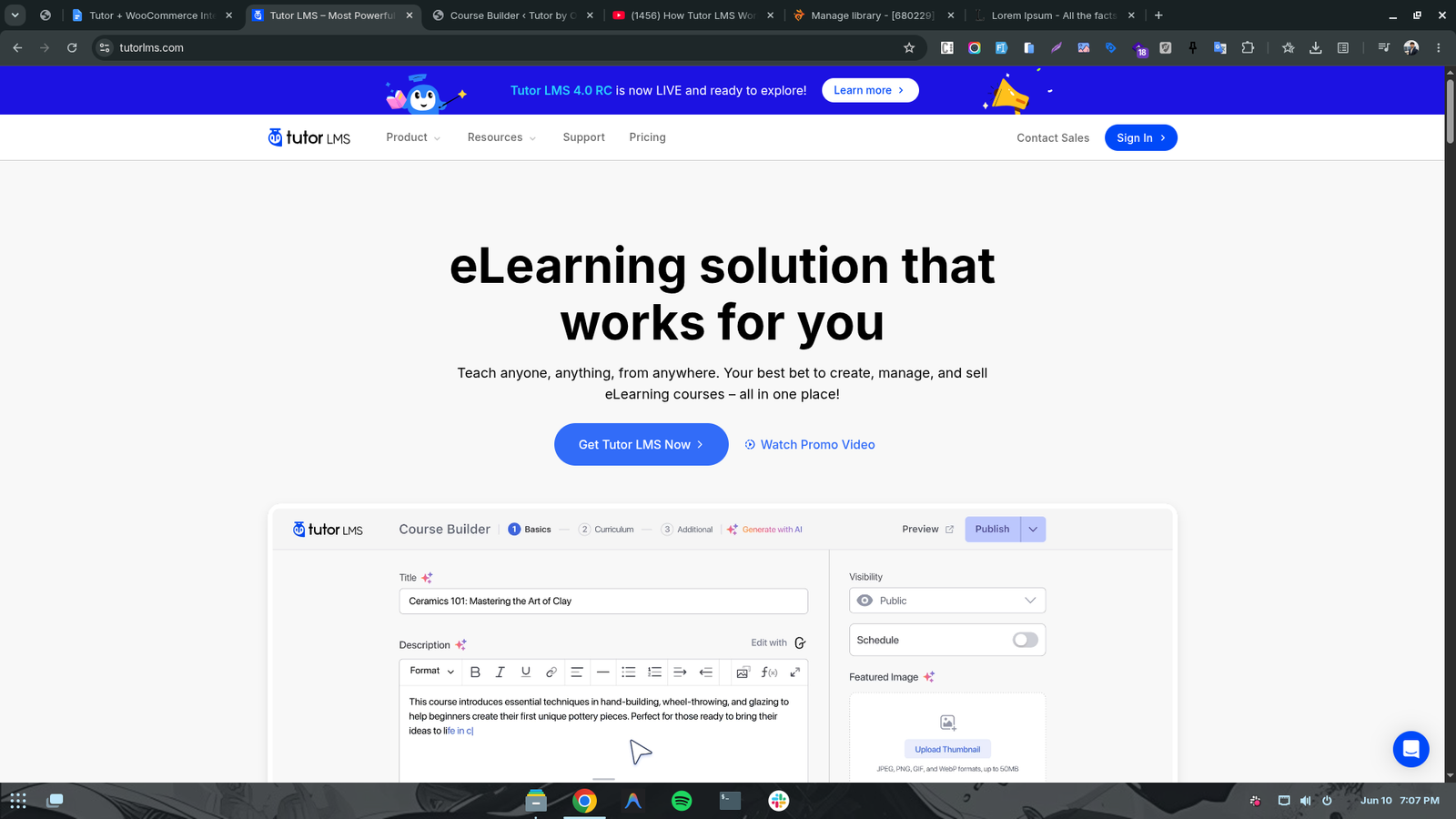1456x819 pixels.
Task: Open the tab search dropdown in Chrome
Action: click(15, 15)
